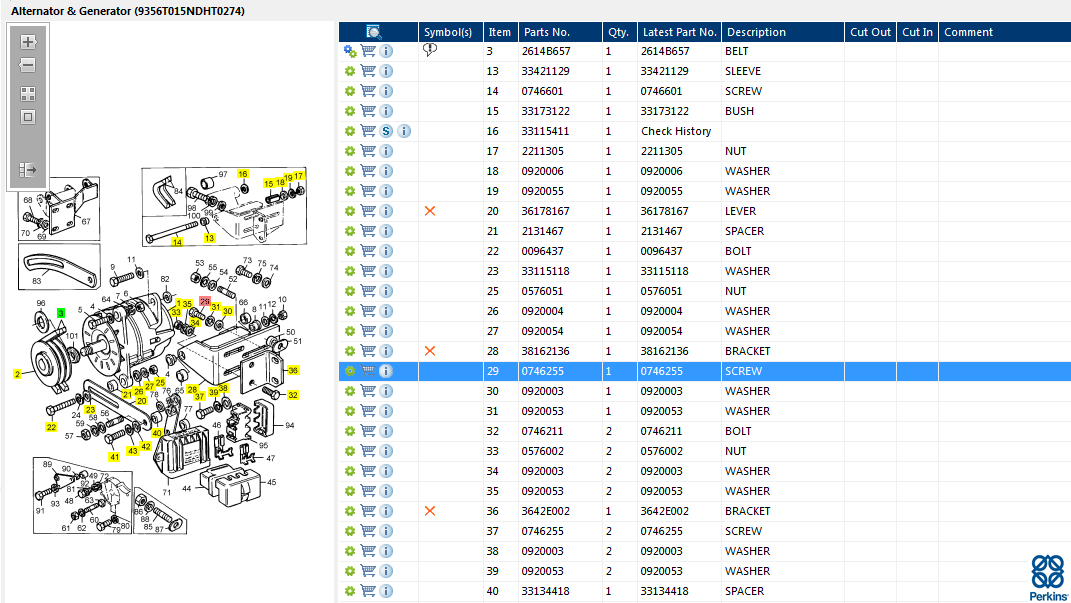Open the supersession S icon for item 16
The image size is (1071, 603).
[x=386, y=131]
